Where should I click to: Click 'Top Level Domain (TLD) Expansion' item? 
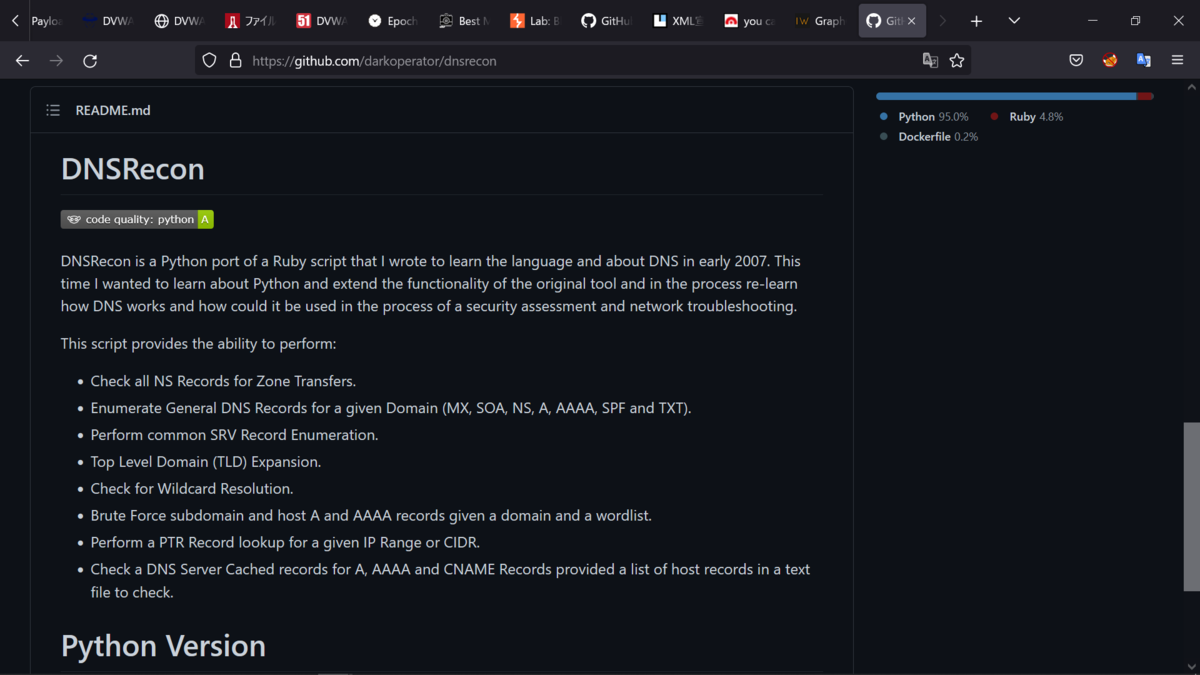[x=206, y=462]
